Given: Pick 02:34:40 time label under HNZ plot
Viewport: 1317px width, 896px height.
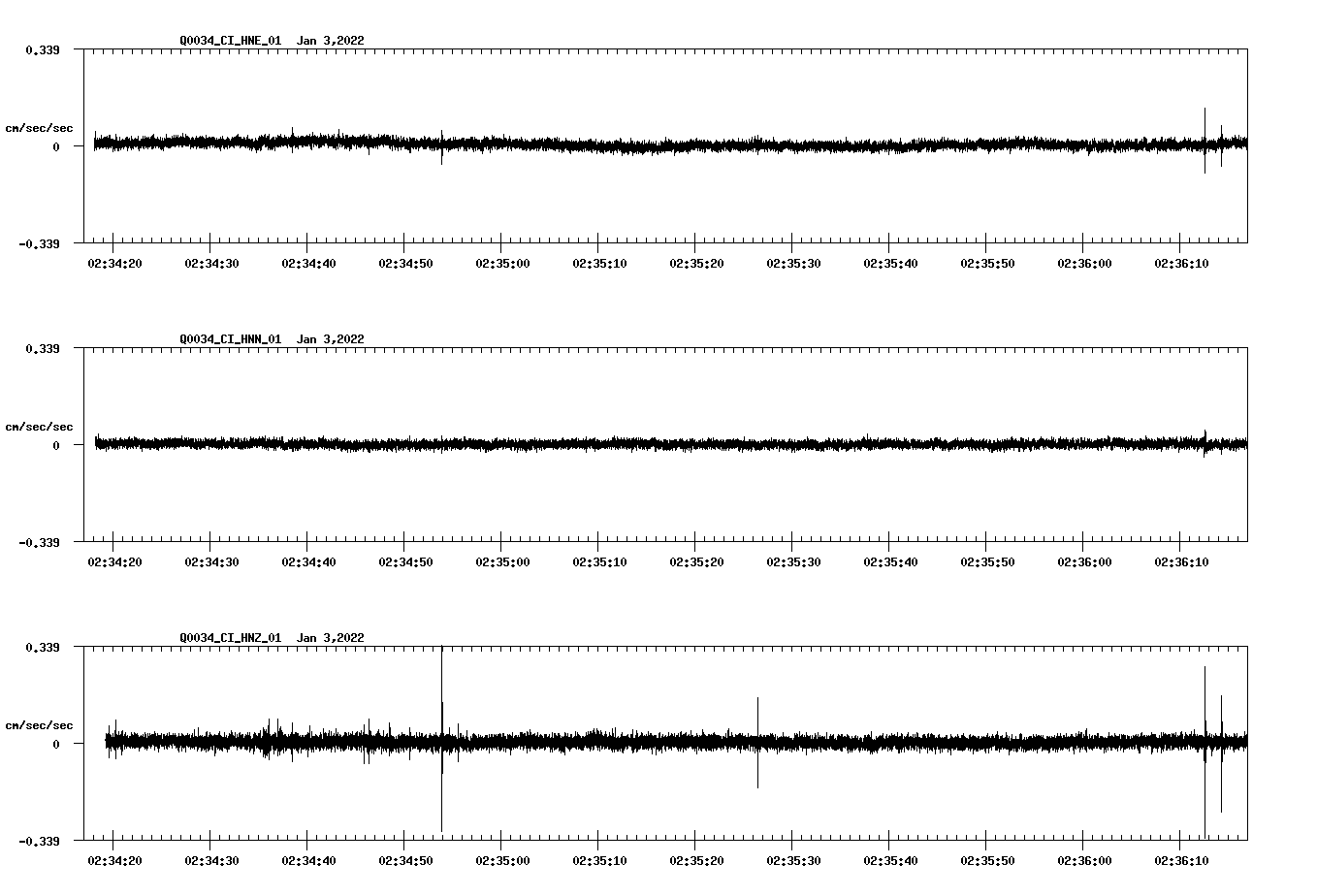Looking at the screenshot, I should [x=308, y=860].
